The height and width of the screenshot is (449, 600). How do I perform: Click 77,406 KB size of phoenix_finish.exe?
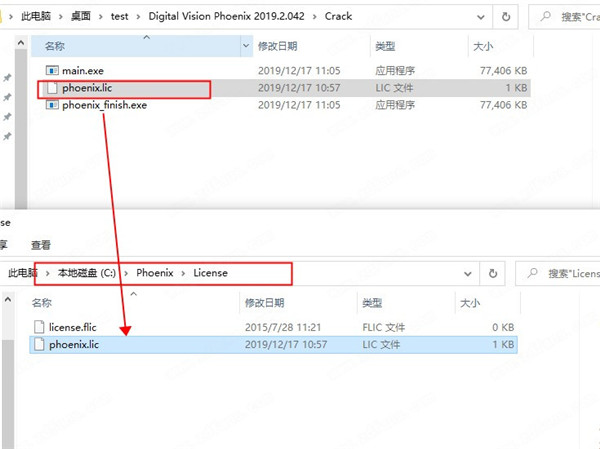coord(504,105)
